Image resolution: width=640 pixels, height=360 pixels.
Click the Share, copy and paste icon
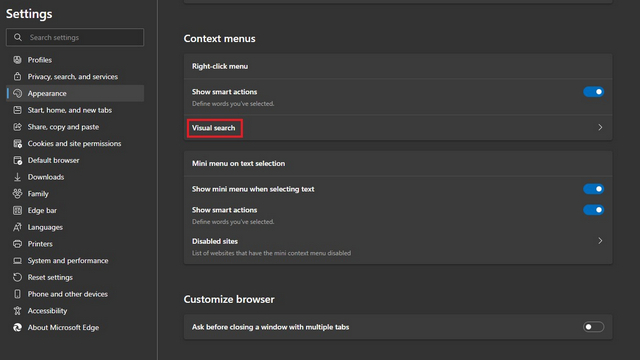[17, 127]
